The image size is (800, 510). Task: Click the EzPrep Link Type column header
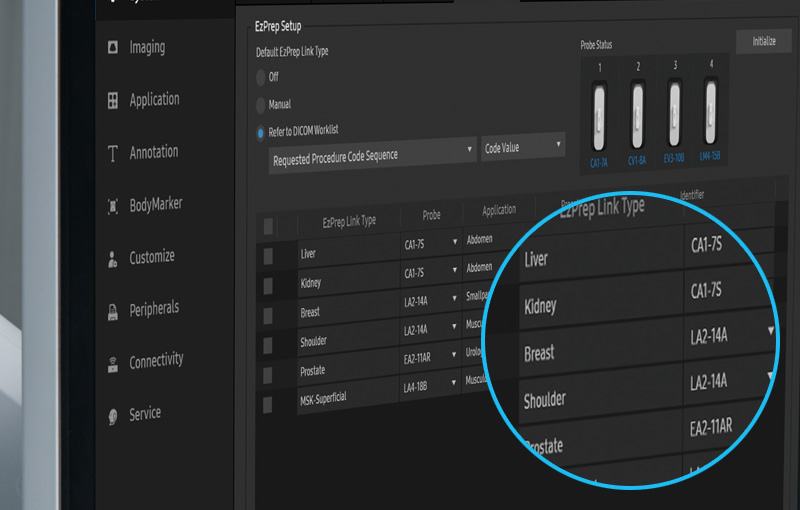tap(349, 221)
